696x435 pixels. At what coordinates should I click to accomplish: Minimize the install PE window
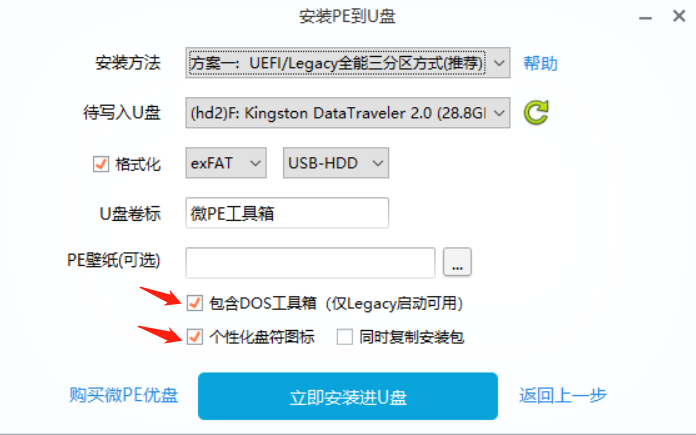(x=645, y=18)
